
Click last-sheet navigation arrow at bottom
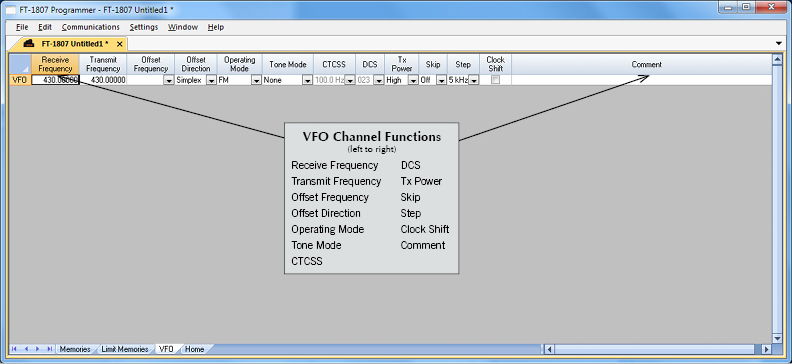point(49,349)
